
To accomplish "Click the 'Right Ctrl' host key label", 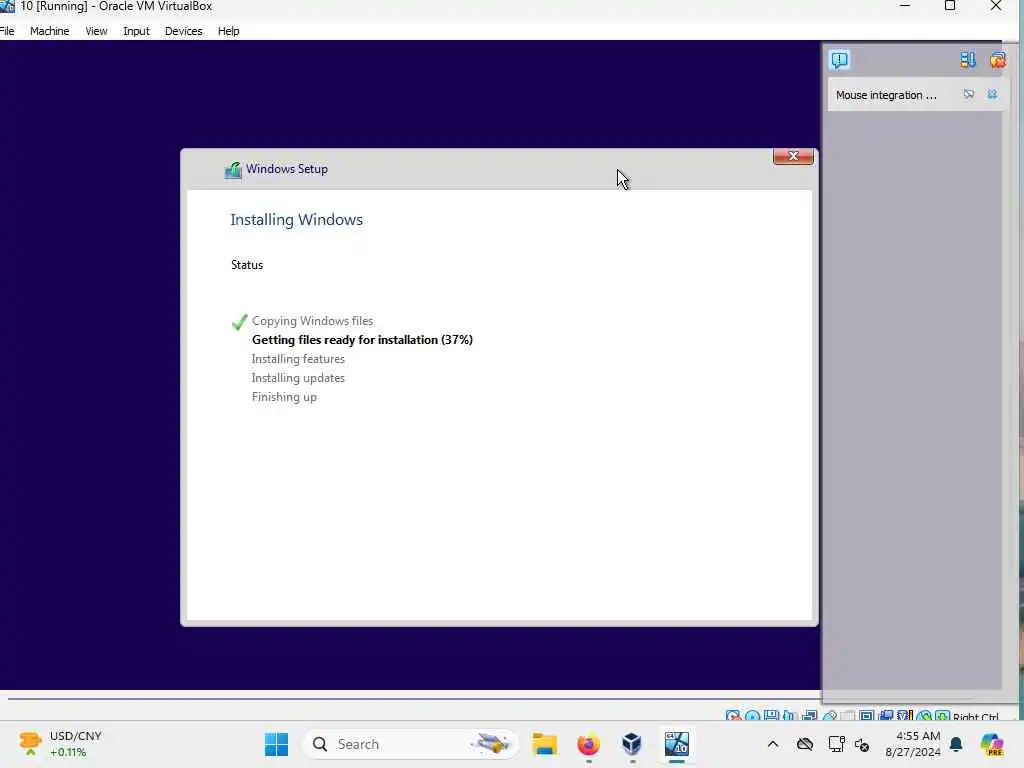I will click(x=976, y=716).
